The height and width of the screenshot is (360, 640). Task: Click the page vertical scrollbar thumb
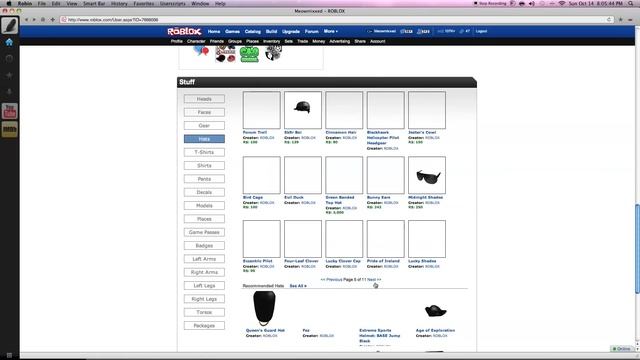click(637, 248)
